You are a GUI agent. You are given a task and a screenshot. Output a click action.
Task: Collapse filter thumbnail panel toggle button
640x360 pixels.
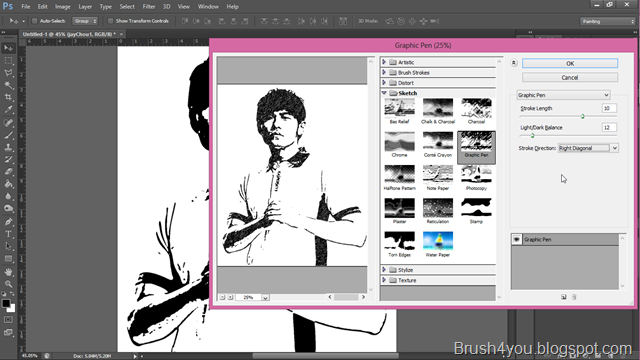pyautogui.click(x=514, y=63)
